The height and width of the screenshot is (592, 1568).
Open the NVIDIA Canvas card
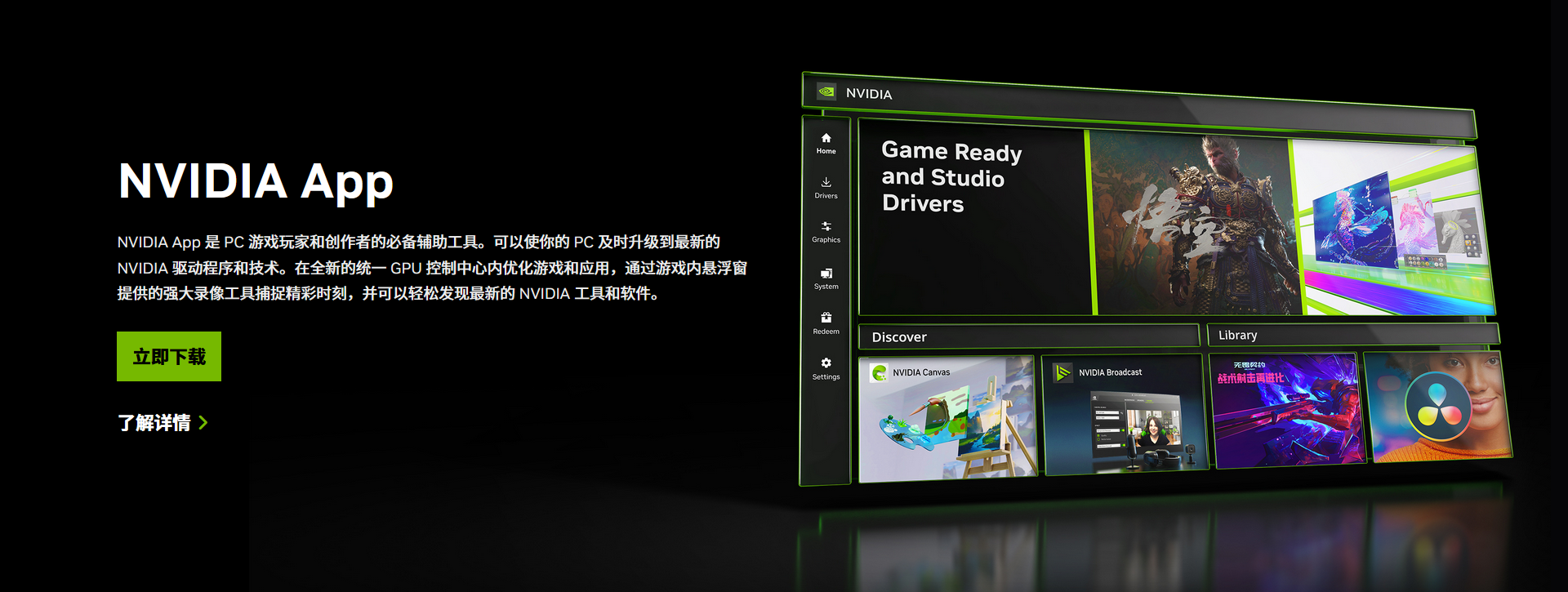coord(947,417)
